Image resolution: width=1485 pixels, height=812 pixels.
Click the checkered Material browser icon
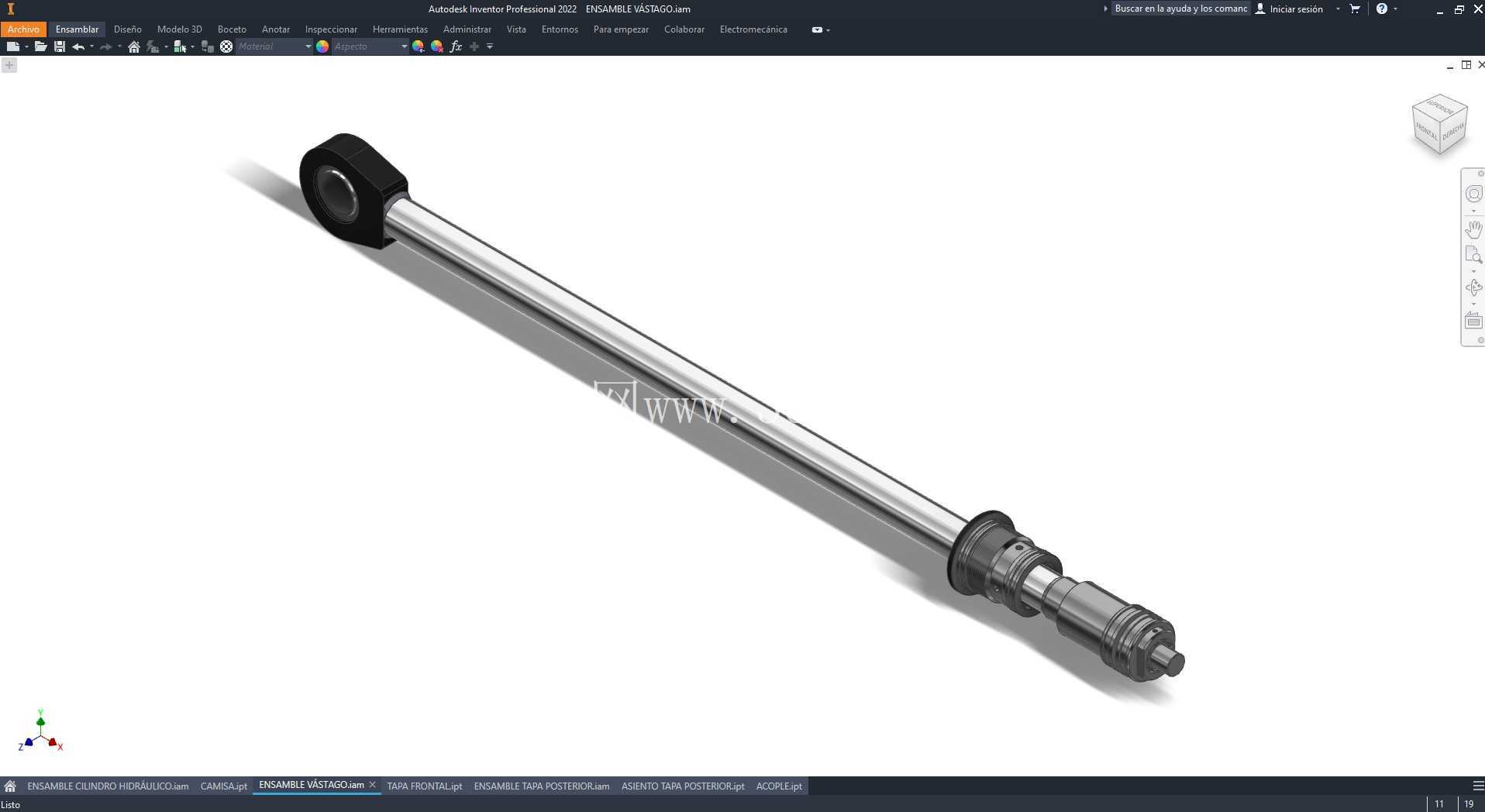pyautogui.click(x=226, y=46)
